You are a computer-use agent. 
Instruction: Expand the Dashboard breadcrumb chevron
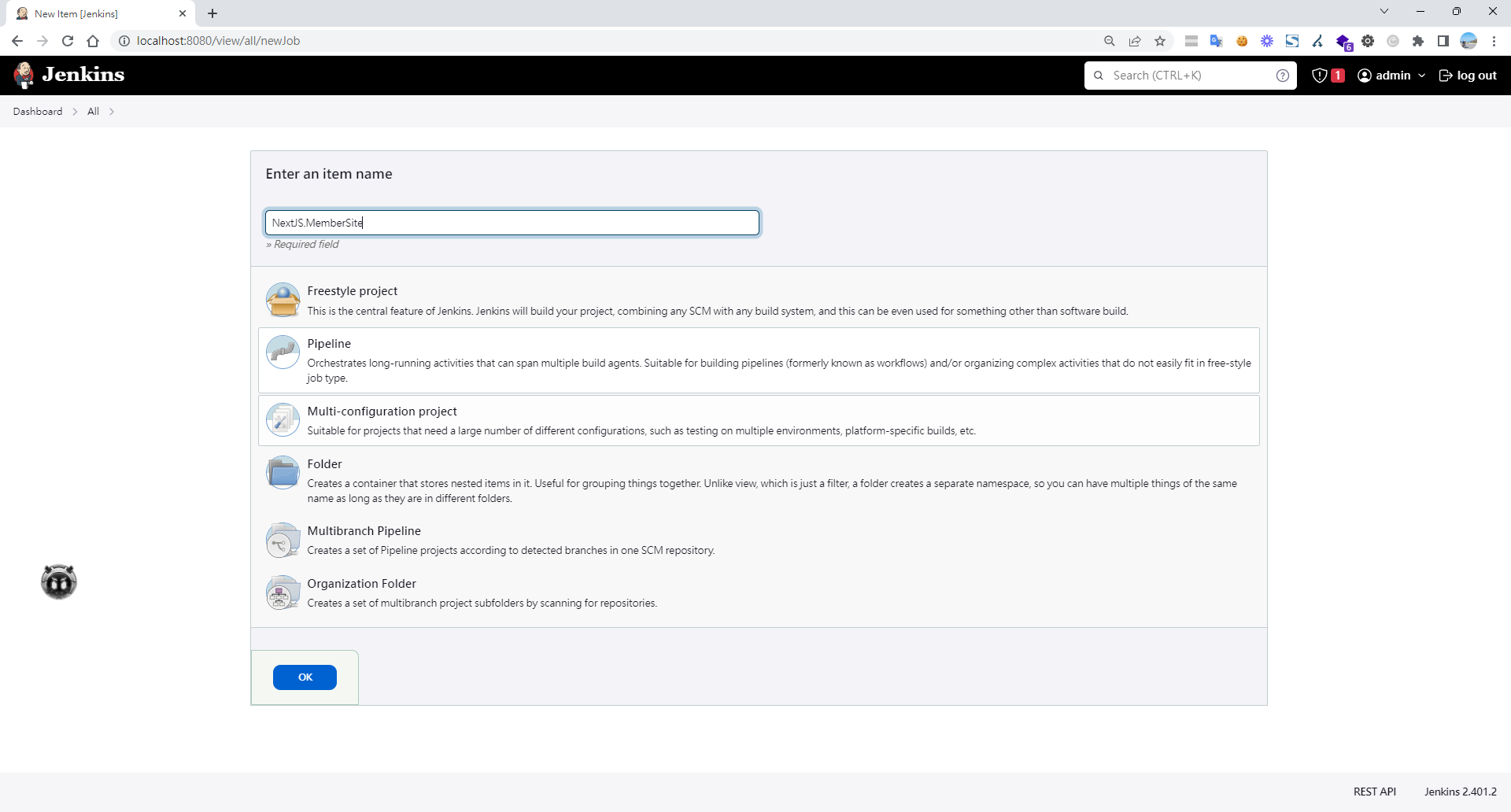click(x=76, y=112)
